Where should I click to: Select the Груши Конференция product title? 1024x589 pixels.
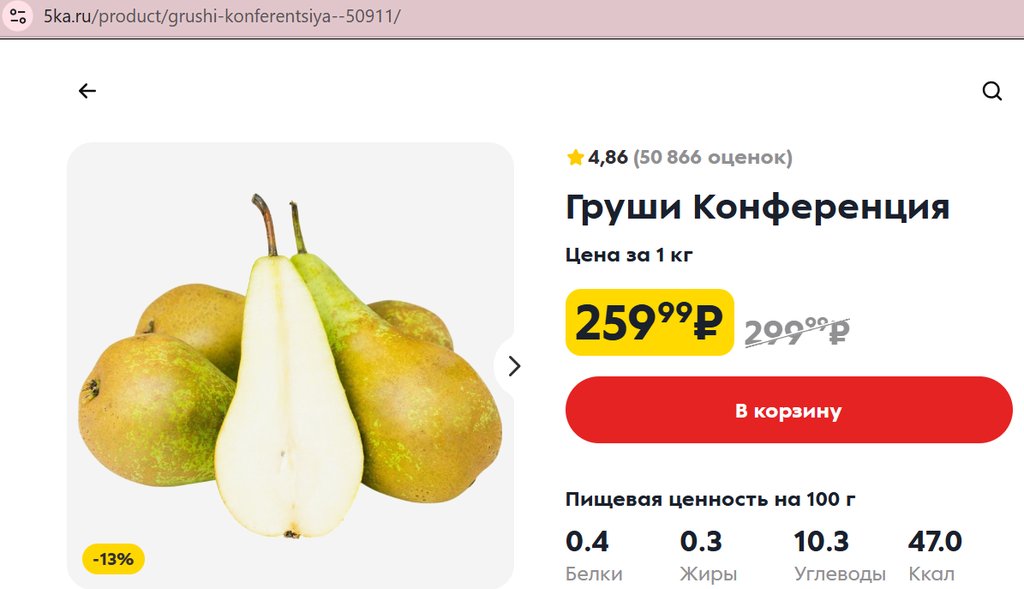(x=758, y=207)
